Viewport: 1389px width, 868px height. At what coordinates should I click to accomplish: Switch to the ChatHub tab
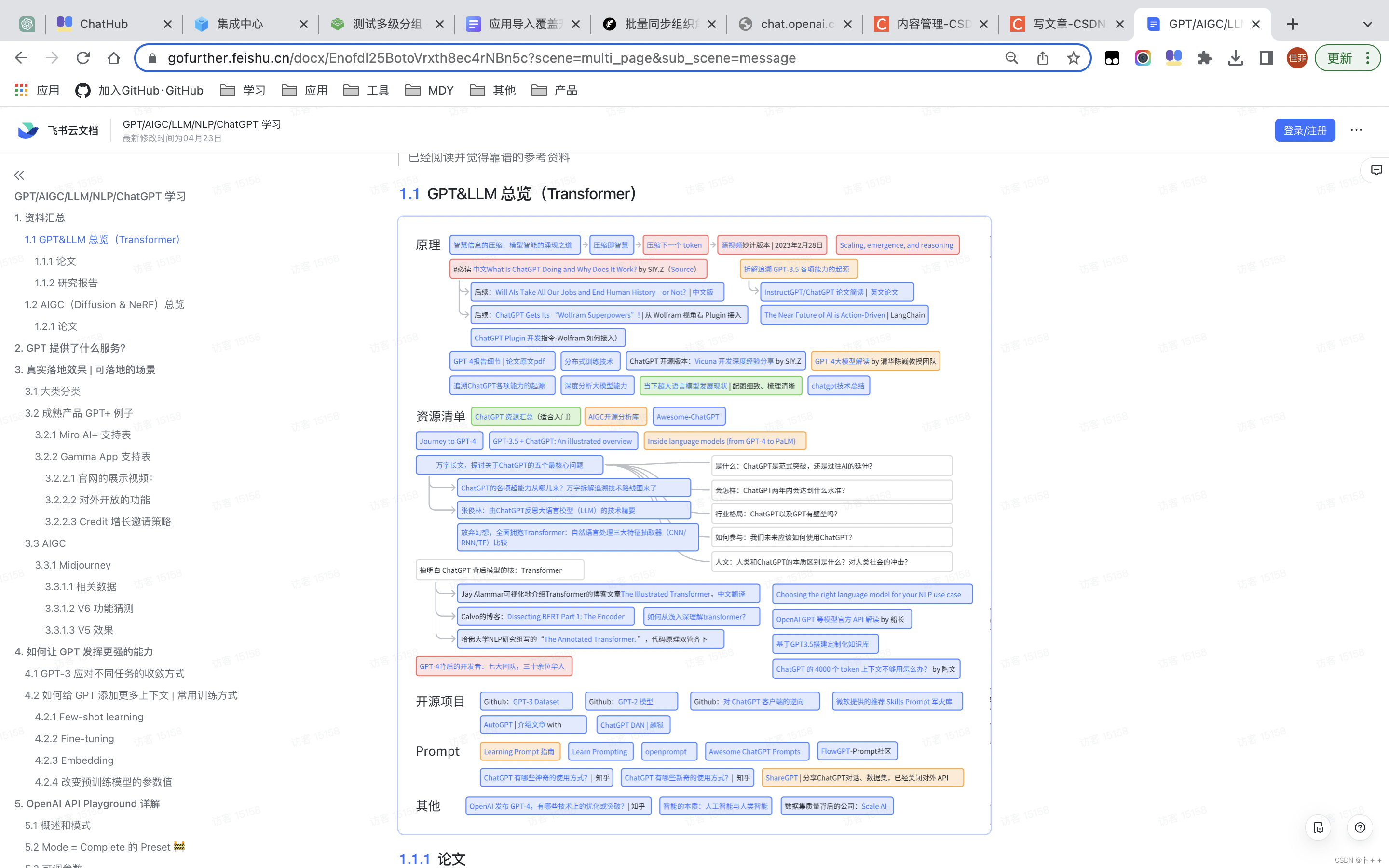(103, 24)
